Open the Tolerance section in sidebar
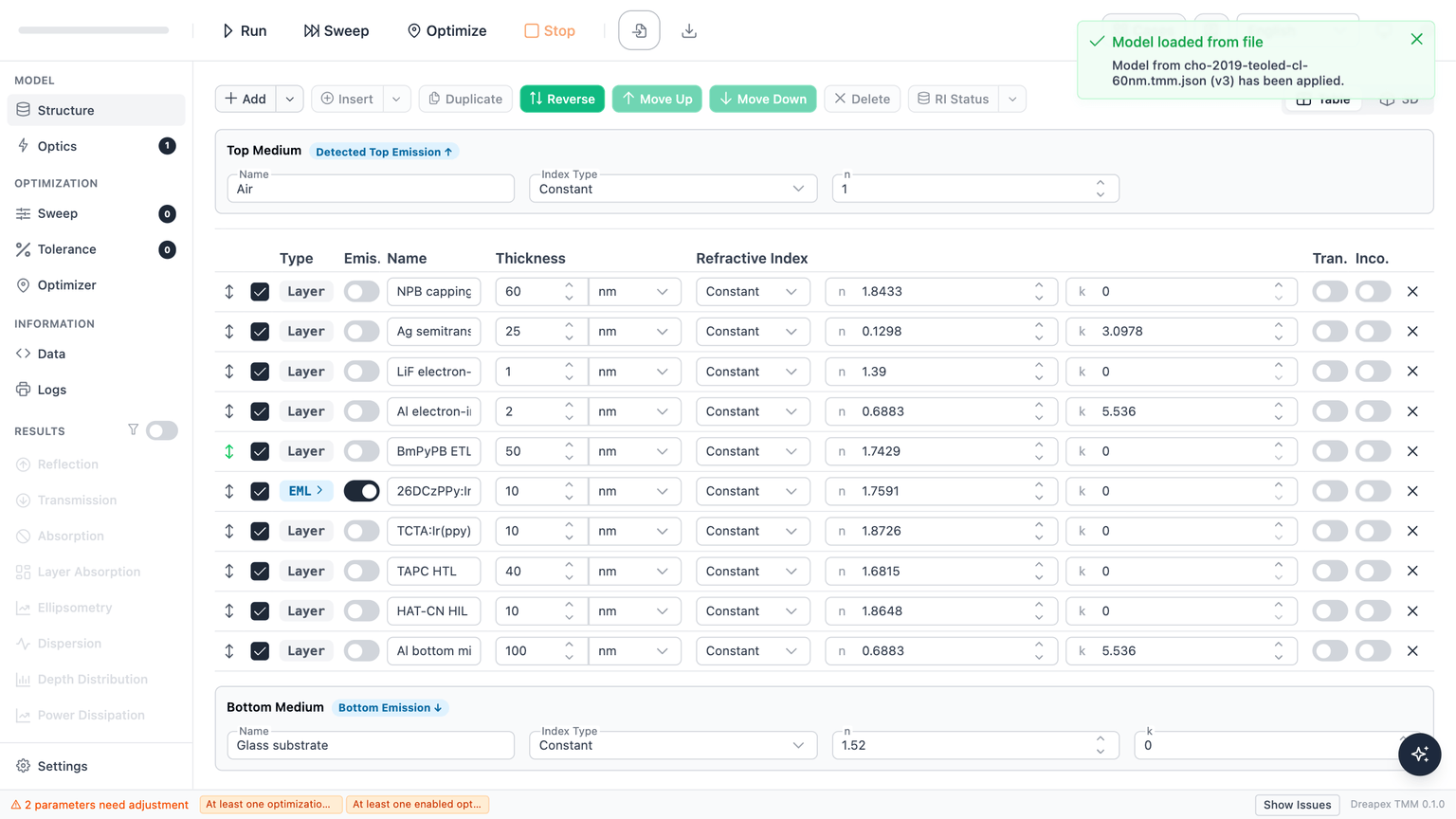The image size is (1456, 819). [96, 249]
